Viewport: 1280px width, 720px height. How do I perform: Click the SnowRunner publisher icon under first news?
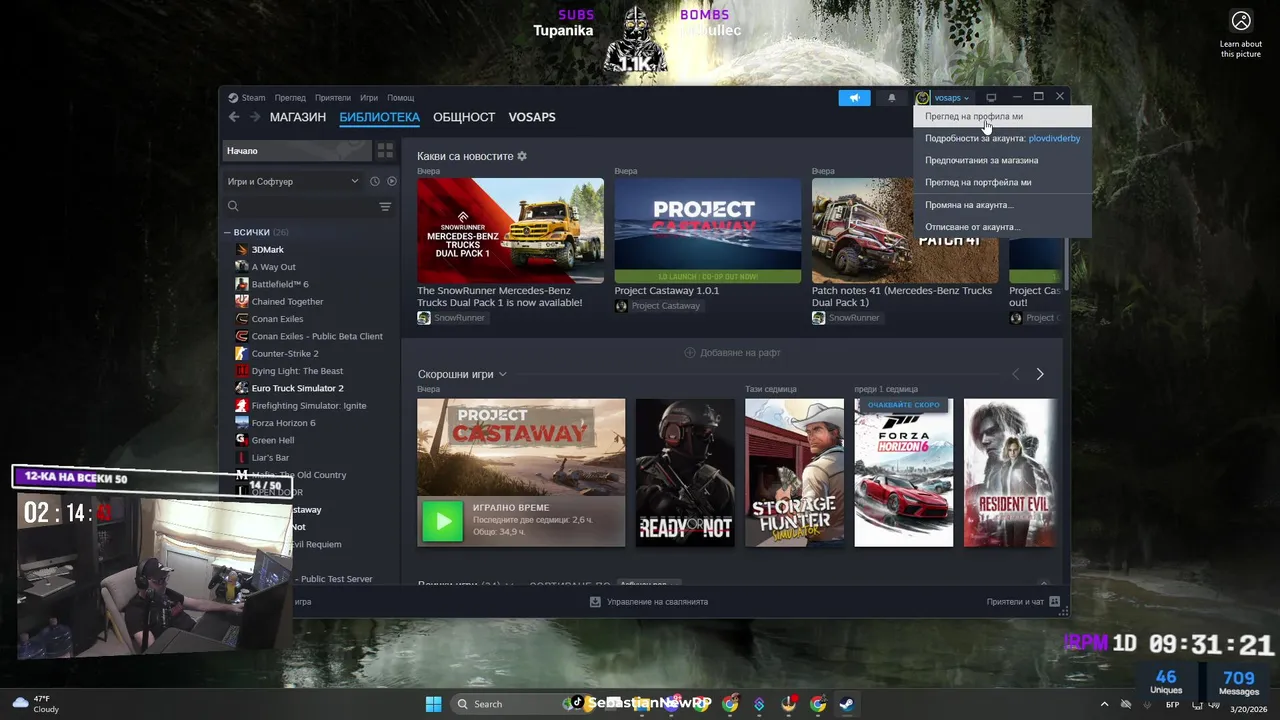point(424,318)
